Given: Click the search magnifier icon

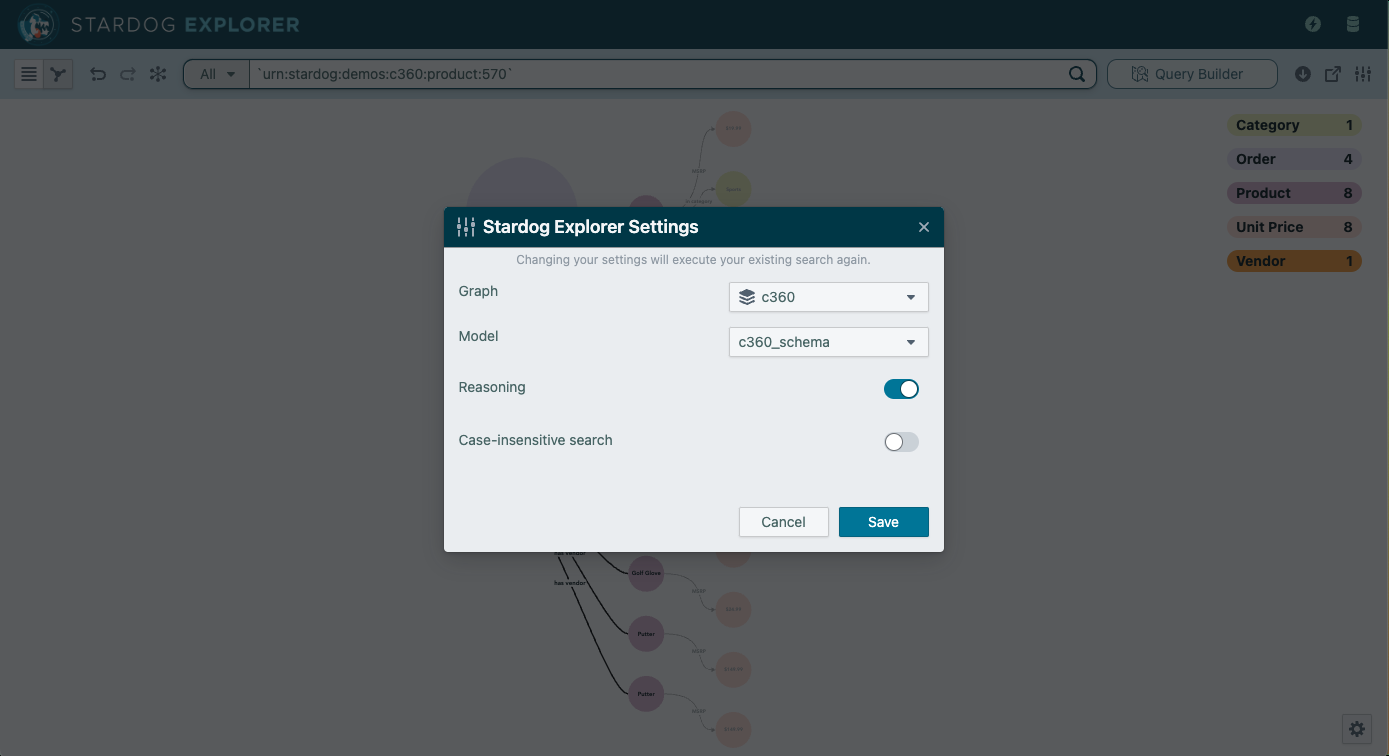Looking at the screenshot, I should coord(1076,73).
